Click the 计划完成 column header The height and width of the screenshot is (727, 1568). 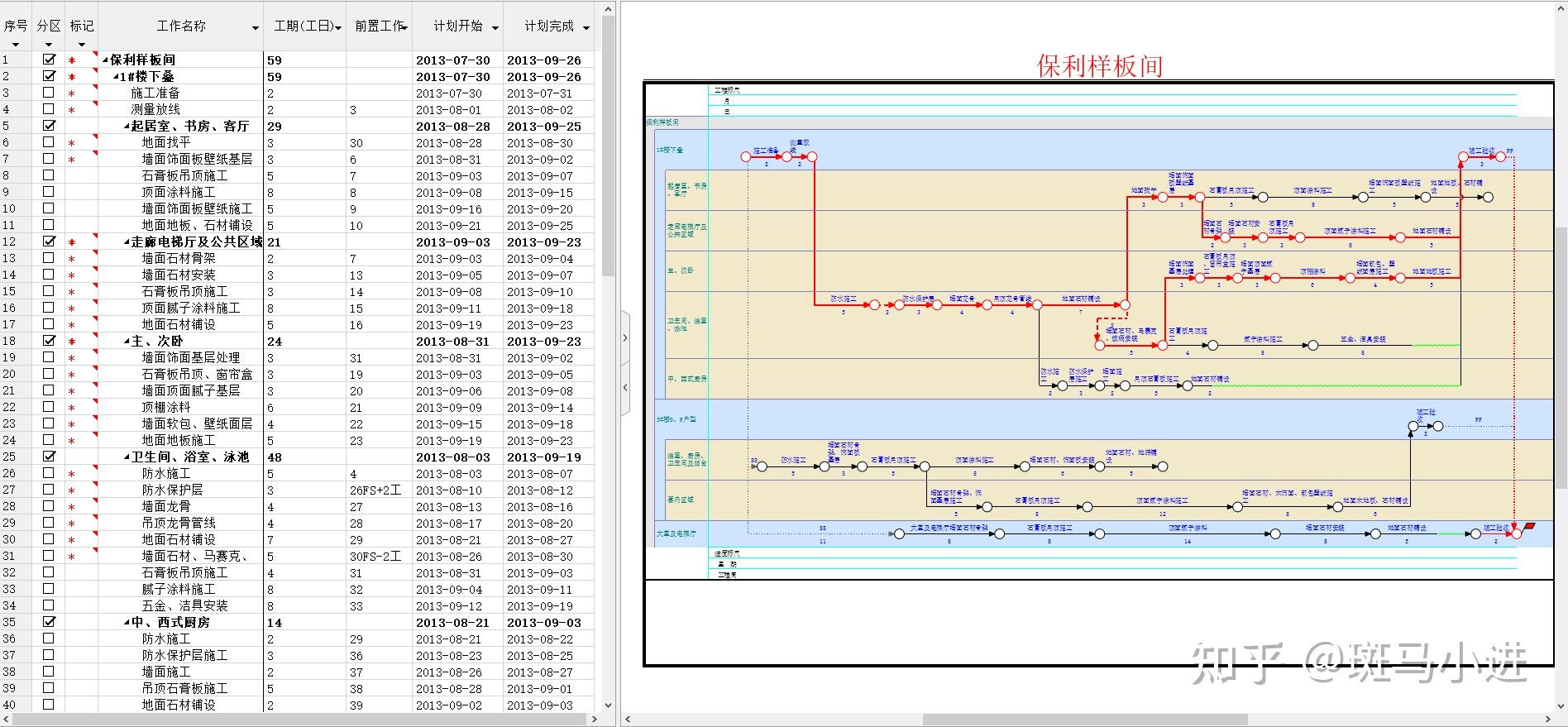click(548, 26)
